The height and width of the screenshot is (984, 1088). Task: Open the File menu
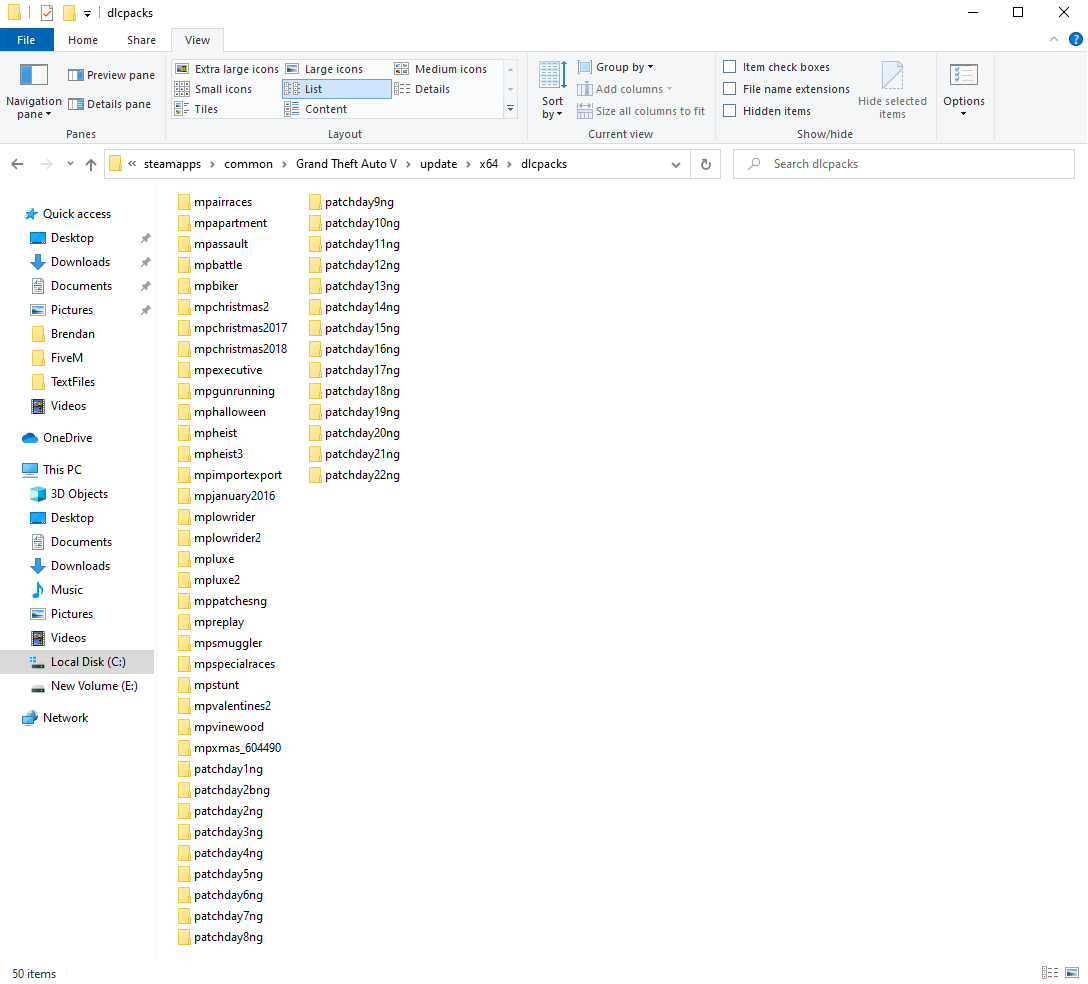click(26, 40)
